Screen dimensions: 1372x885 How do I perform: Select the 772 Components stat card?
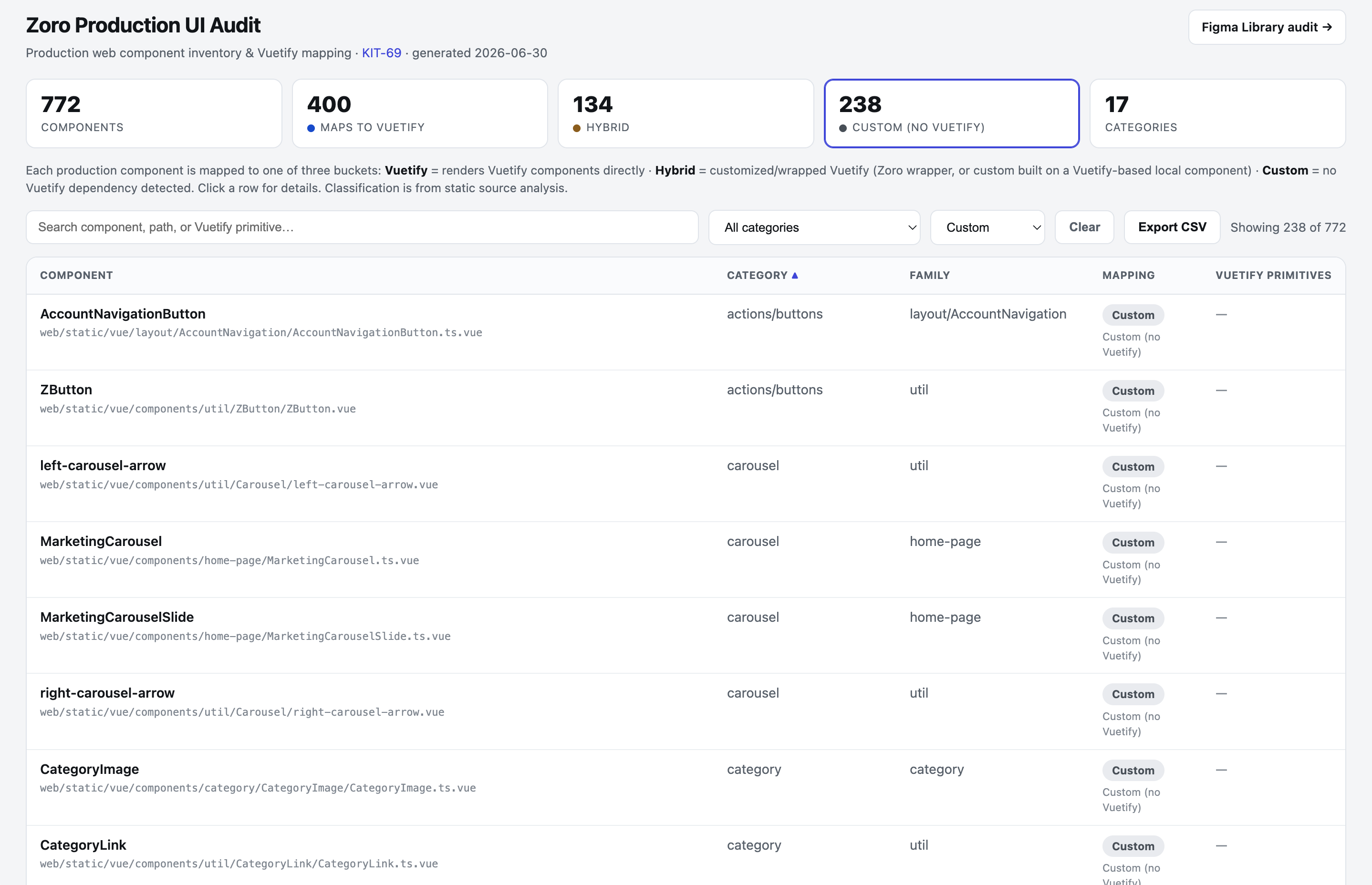pos(154,113)
